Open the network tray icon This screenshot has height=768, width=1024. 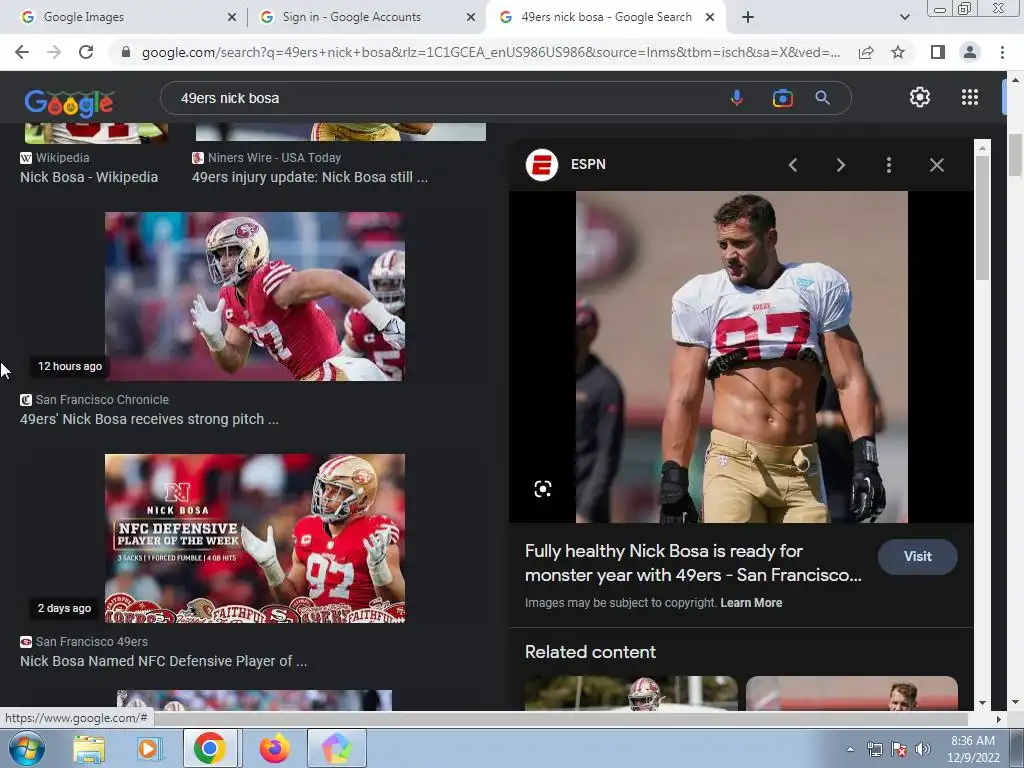[874, 749]
